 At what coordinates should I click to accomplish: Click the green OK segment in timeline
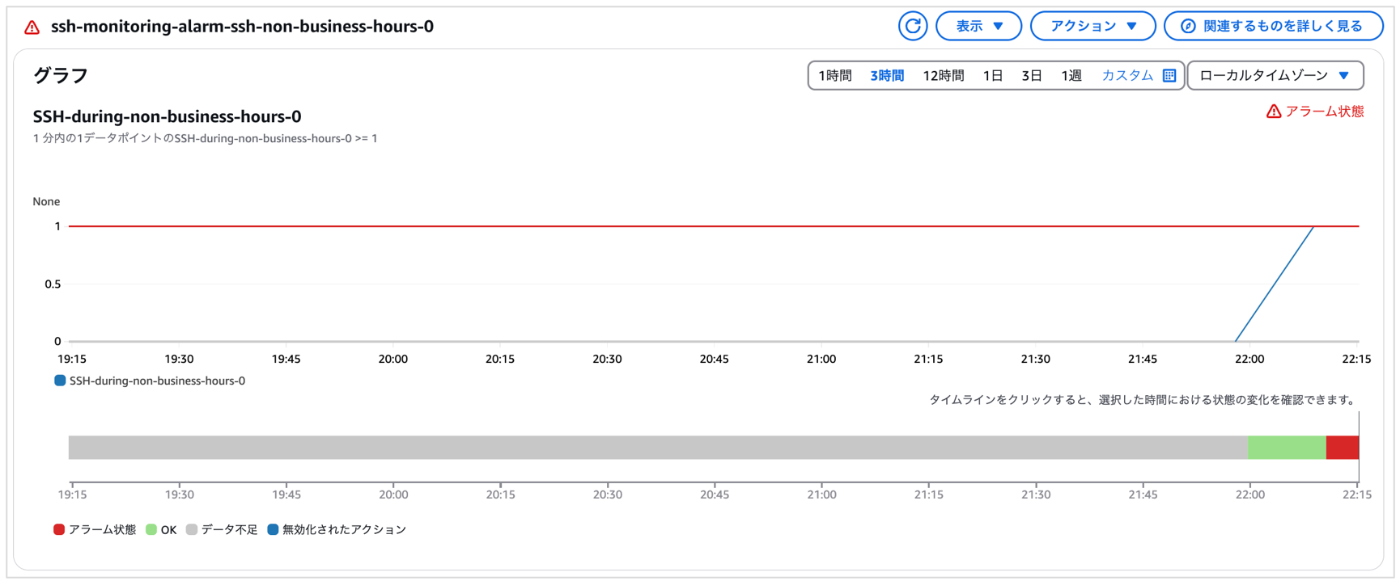click(1286, 447)
